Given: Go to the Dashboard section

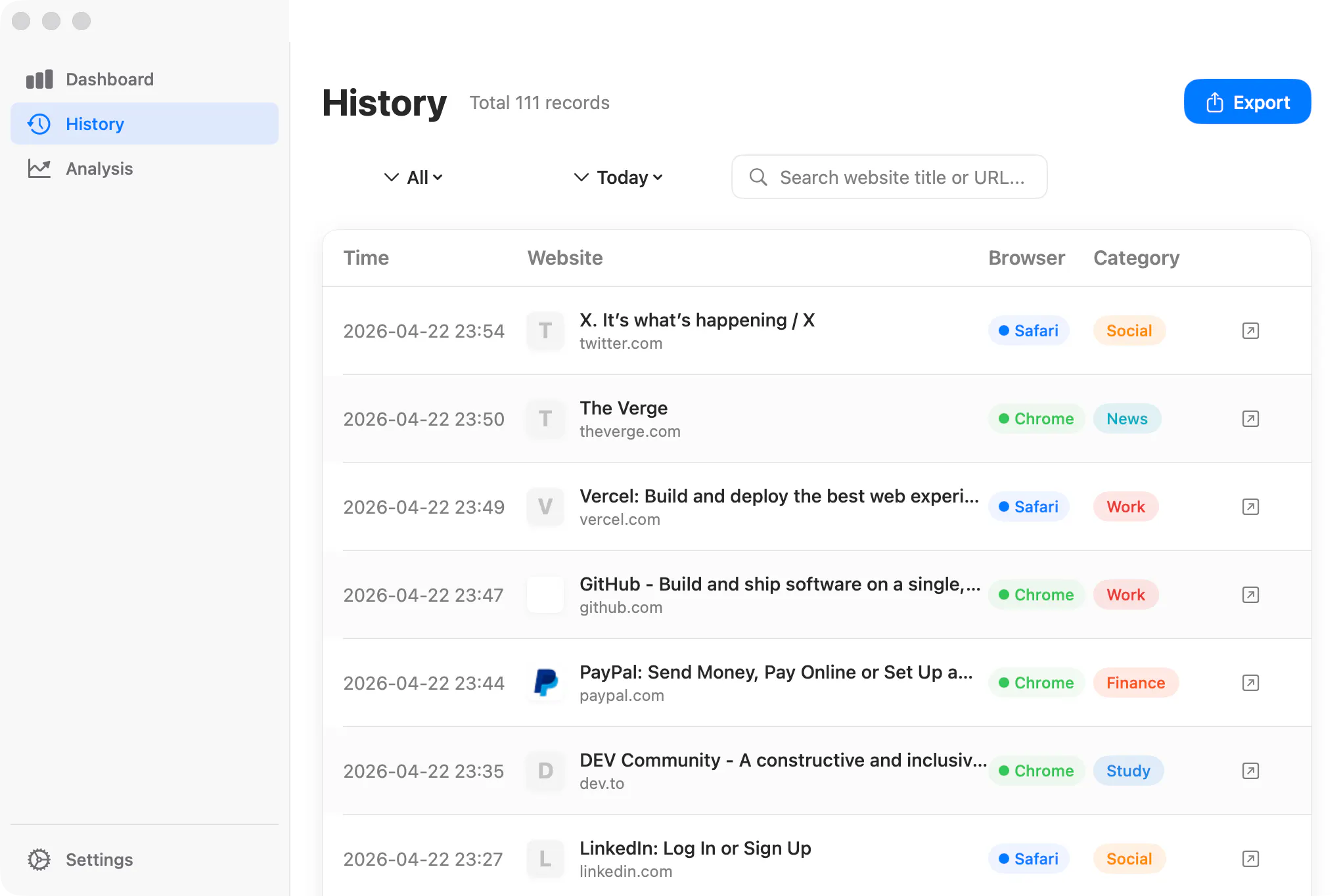Looking at the screenshot, I should [x=145, y=79].
